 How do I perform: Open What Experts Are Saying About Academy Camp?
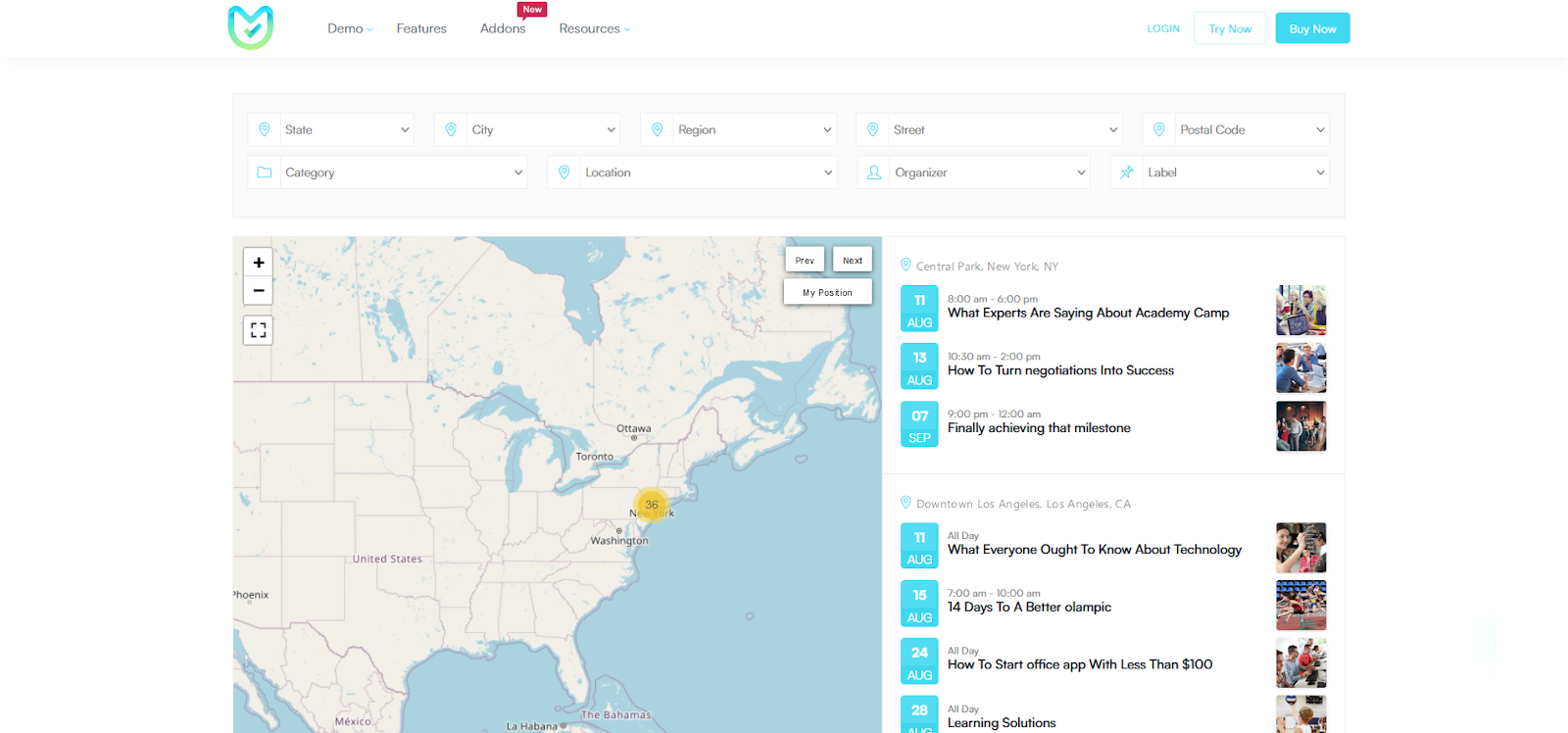1088,314
